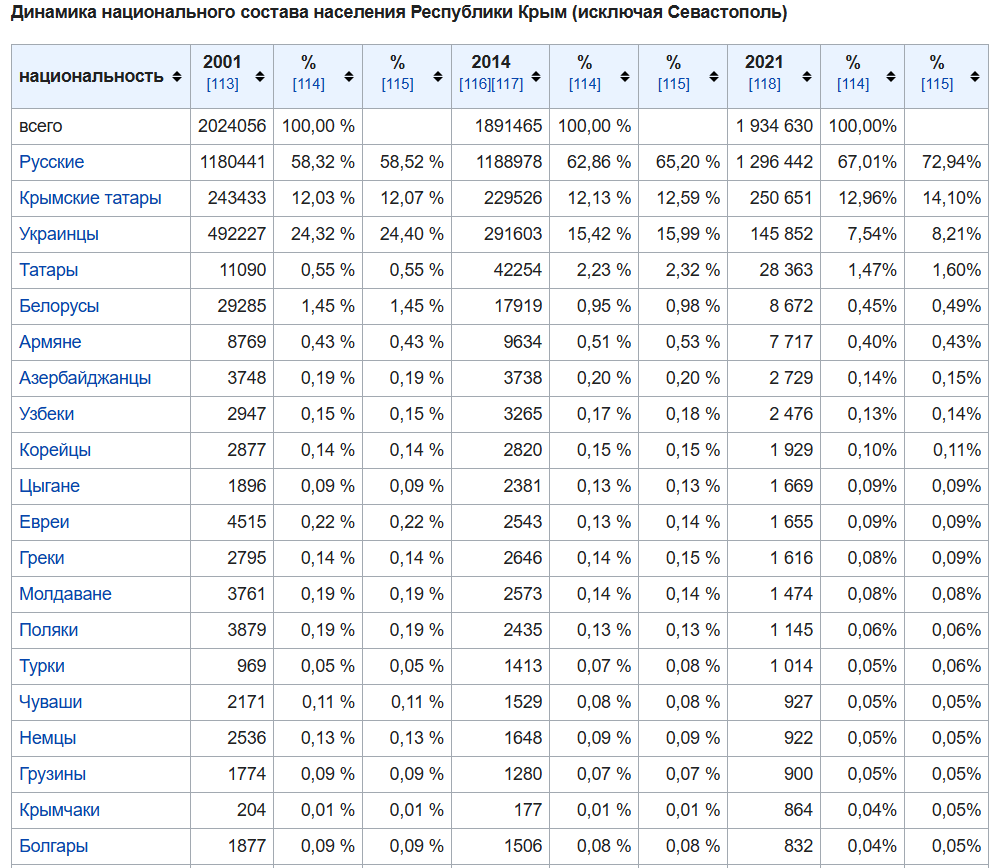This screenshot has height=868, width=992.
Task: Open the Турки link
Action: click(x=42, y=667)
